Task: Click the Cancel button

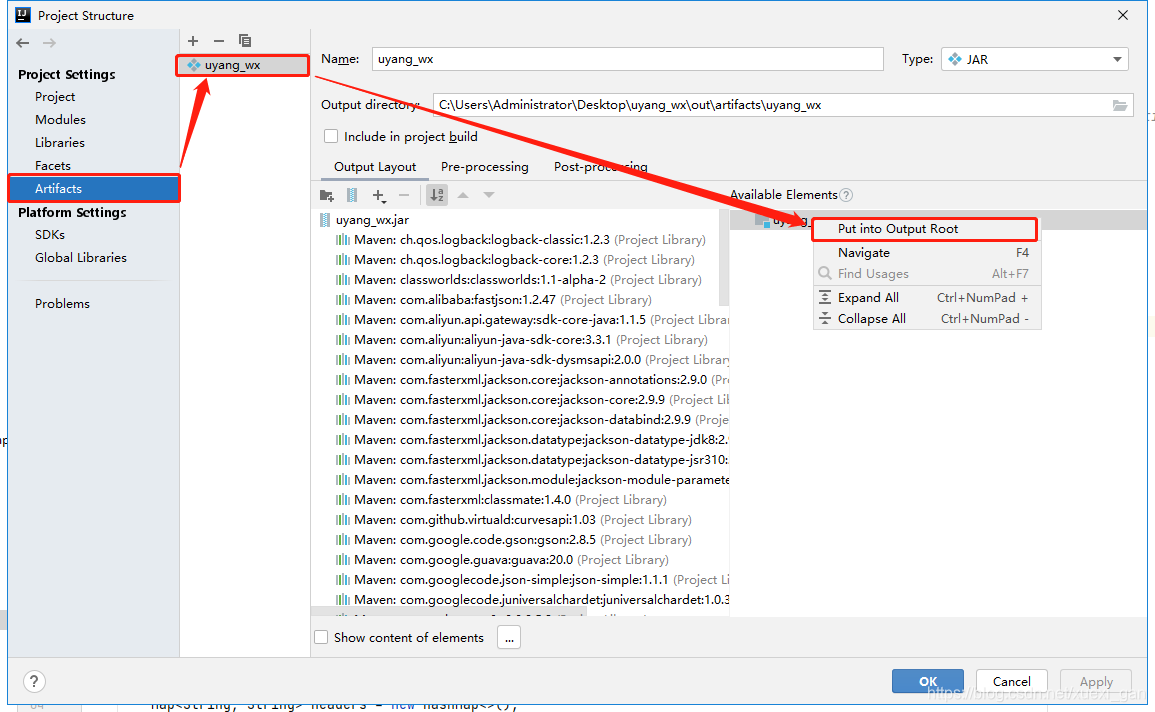Action: coord(1011,681)
